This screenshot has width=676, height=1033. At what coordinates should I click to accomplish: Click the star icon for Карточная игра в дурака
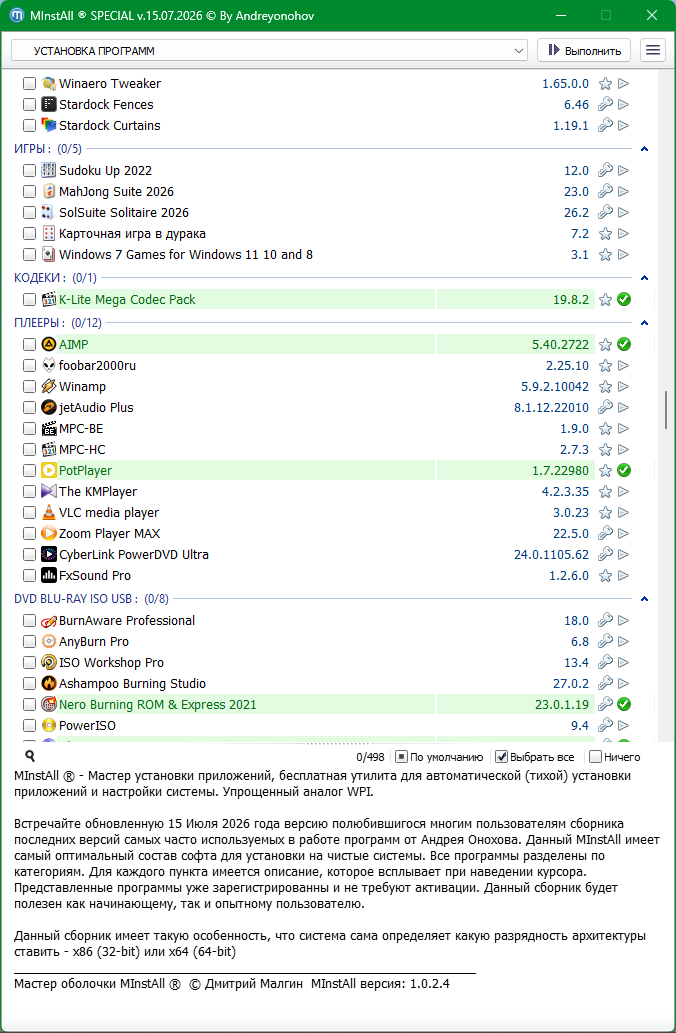pos(605,234)
